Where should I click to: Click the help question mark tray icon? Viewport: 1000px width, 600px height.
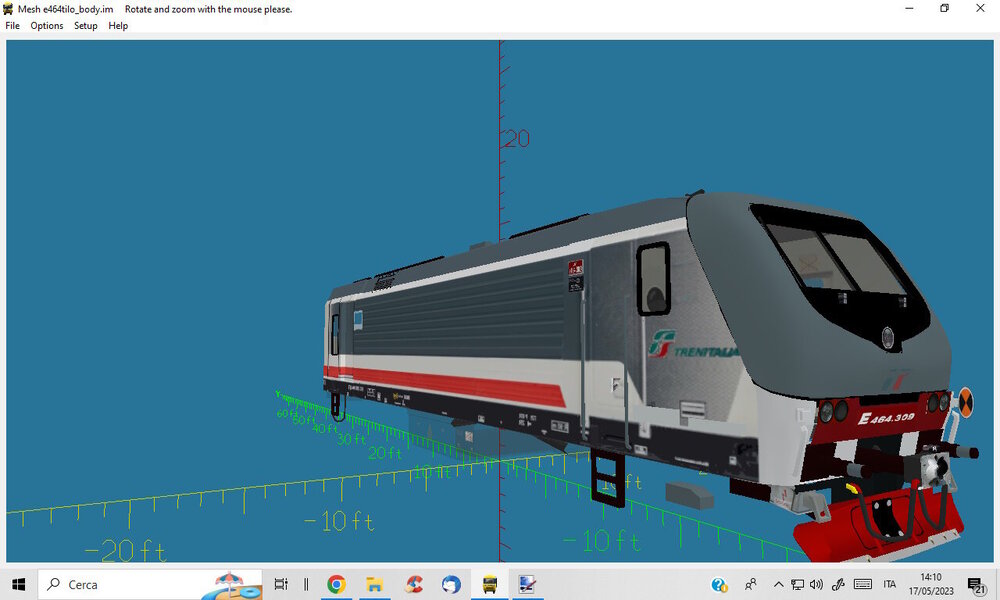pyautogui.click(x=719, y=584)
